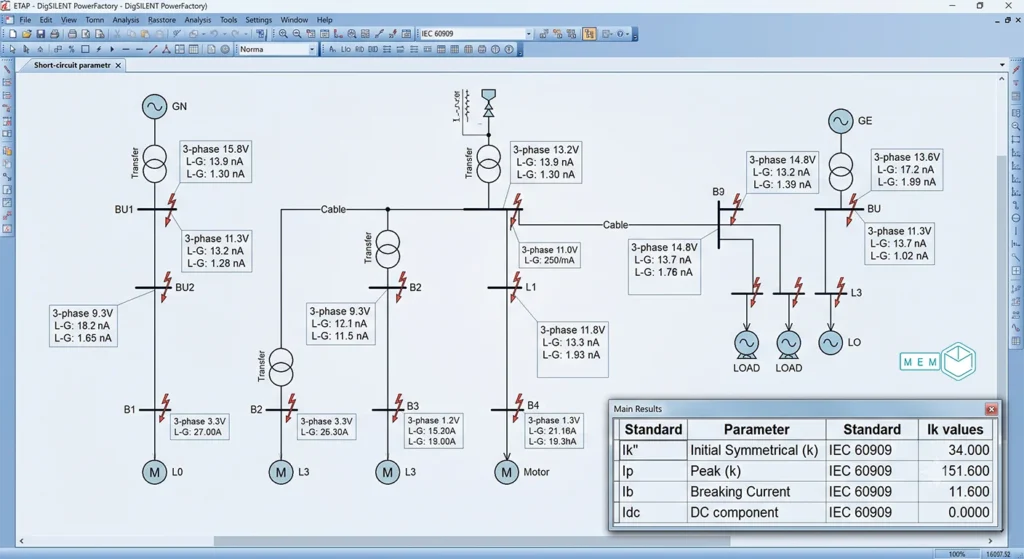Click the clock icon in drawing toolbar
Viewport: 1024px width, 559px height.
tap(225, 50)
